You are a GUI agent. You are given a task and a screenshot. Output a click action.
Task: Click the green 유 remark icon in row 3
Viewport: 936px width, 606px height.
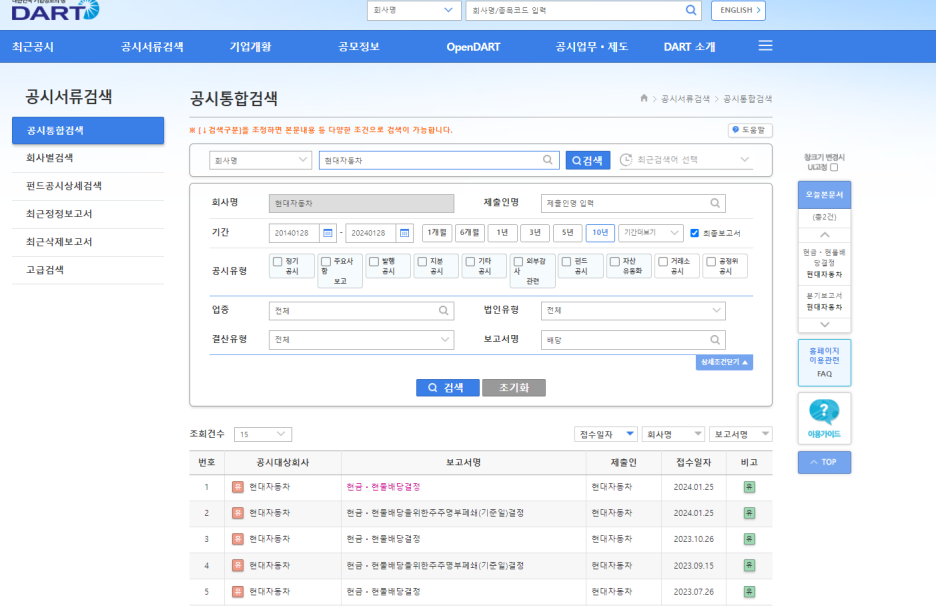tap(749, 539)
